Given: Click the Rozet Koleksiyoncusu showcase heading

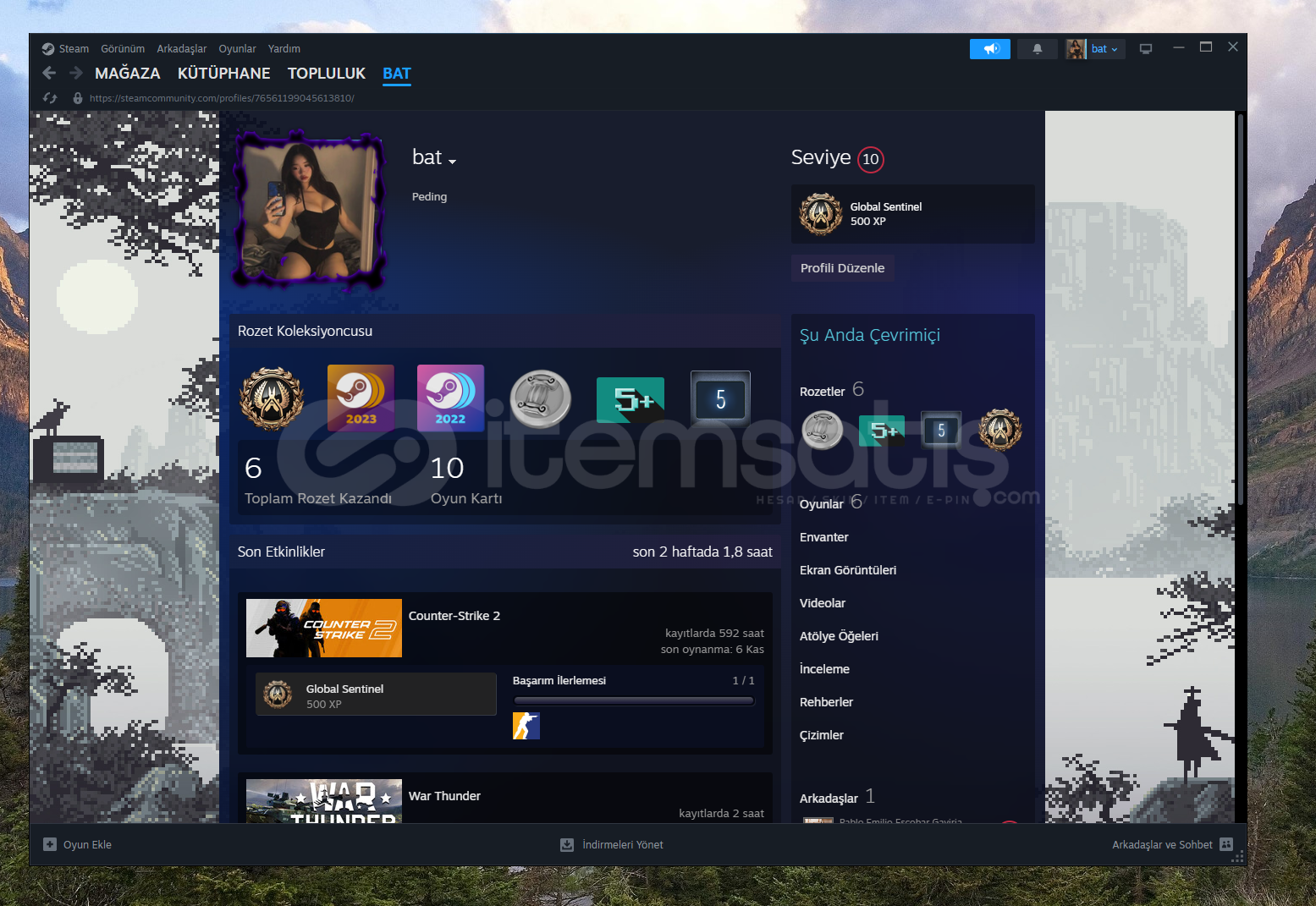Looking at the screenshot, I should point(305,331).
